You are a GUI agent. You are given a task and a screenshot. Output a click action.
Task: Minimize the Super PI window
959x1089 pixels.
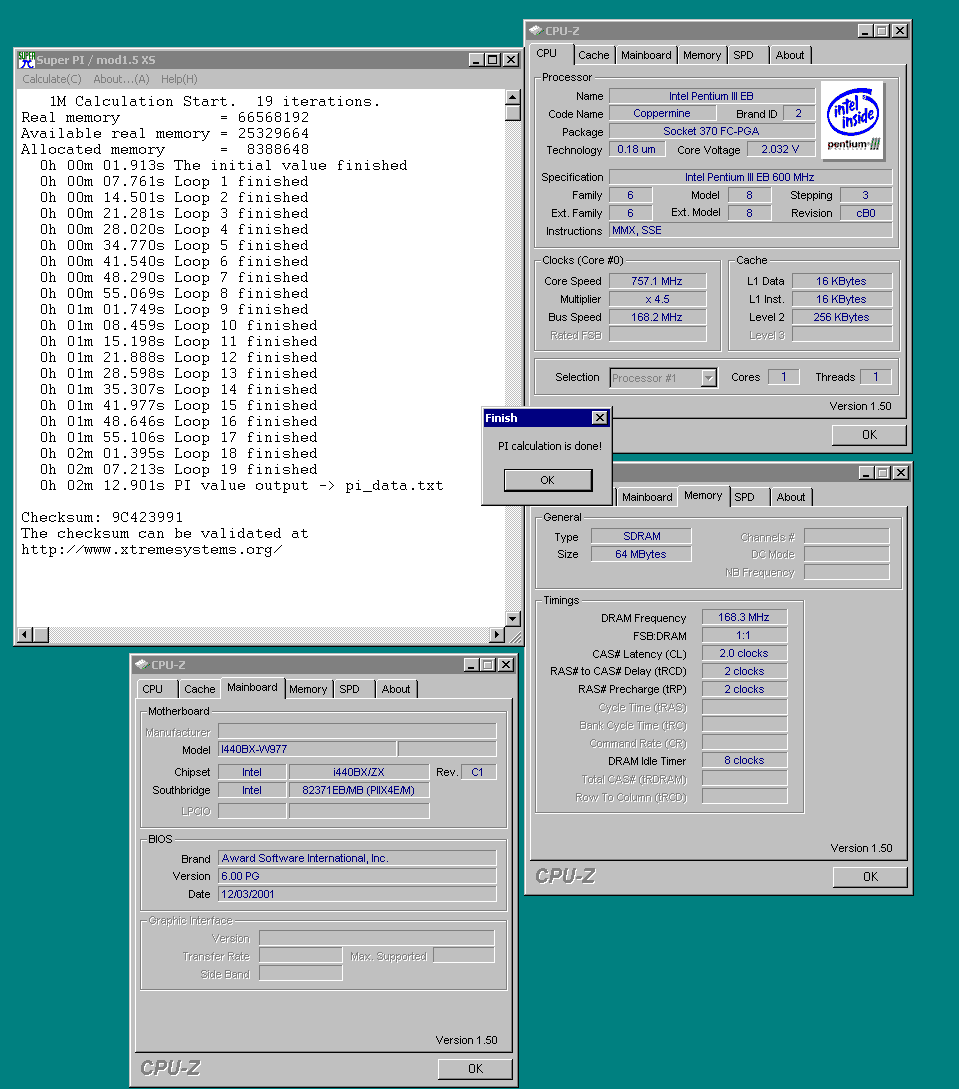pos(476,60)
